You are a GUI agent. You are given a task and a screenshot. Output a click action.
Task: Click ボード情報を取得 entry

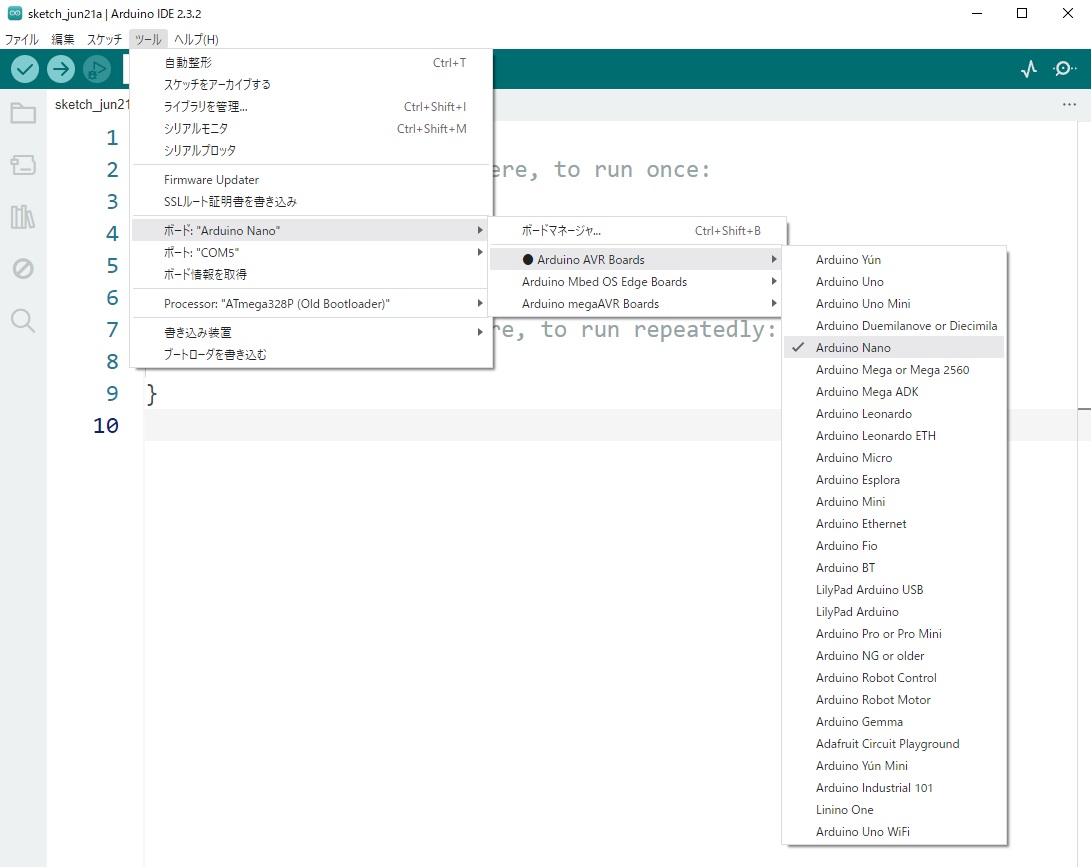coord(310,274)
